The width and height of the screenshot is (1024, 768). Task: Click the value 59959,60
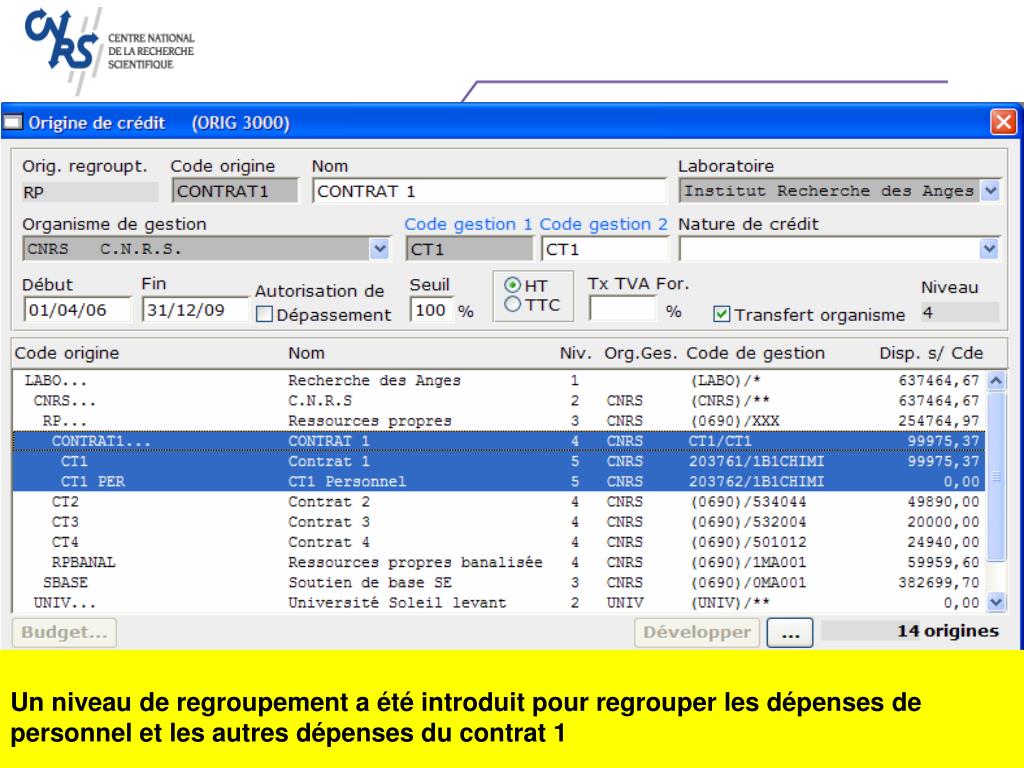coord(943,562)
